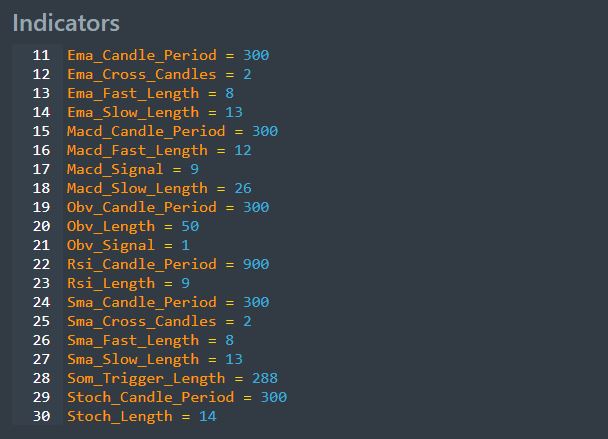Click the Macd_Candle_Period value 300
This screenshot has width=608, height=439.
tap(265, 131)
